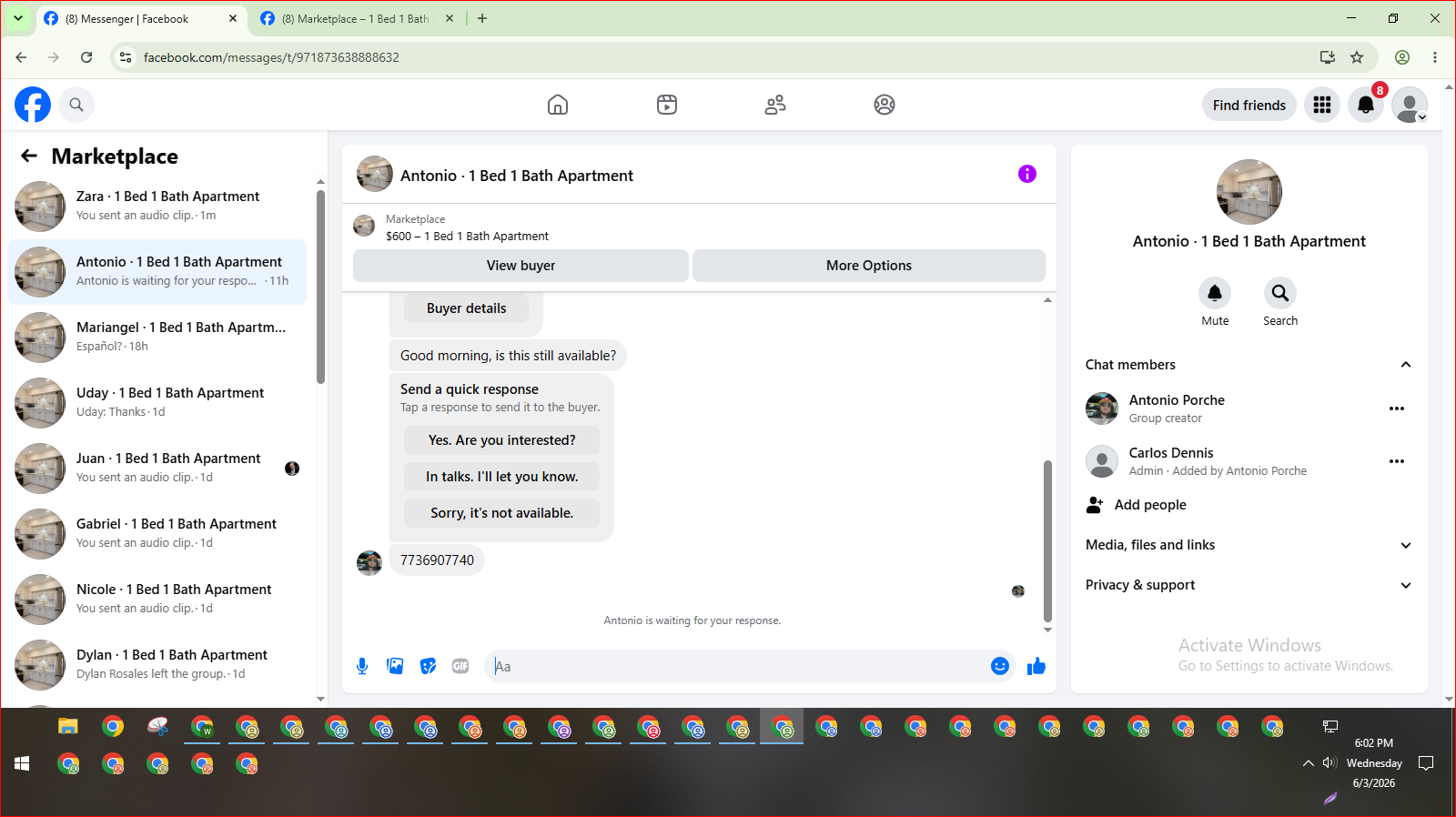Open Dylan · 1 Bed 1 Bath Apartment chat
The height and width of the screenshot is (817, 1456).
[157, 664]
